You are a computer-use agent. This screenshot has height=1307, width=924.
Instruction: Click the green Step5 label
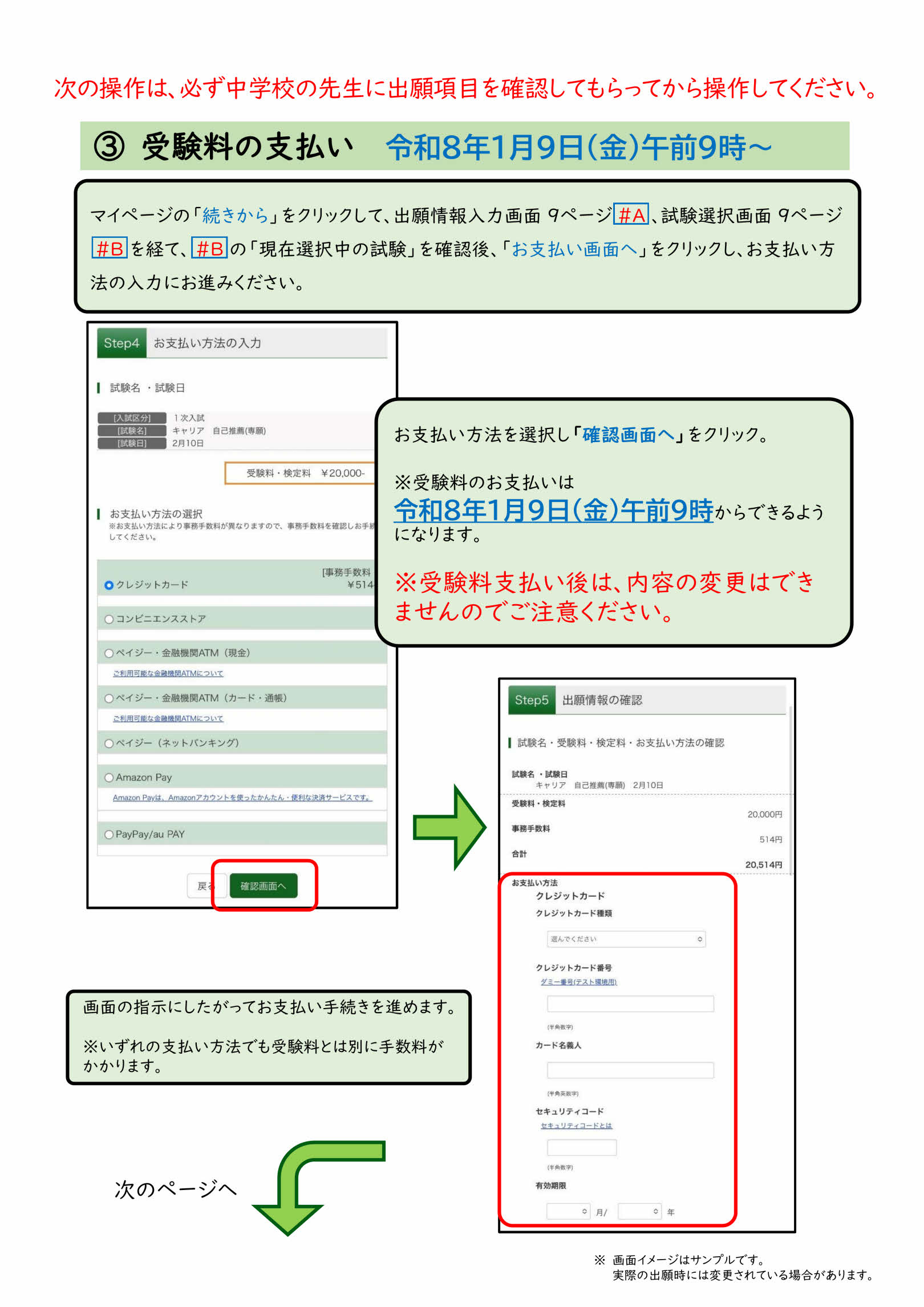(x=531, y=700)
